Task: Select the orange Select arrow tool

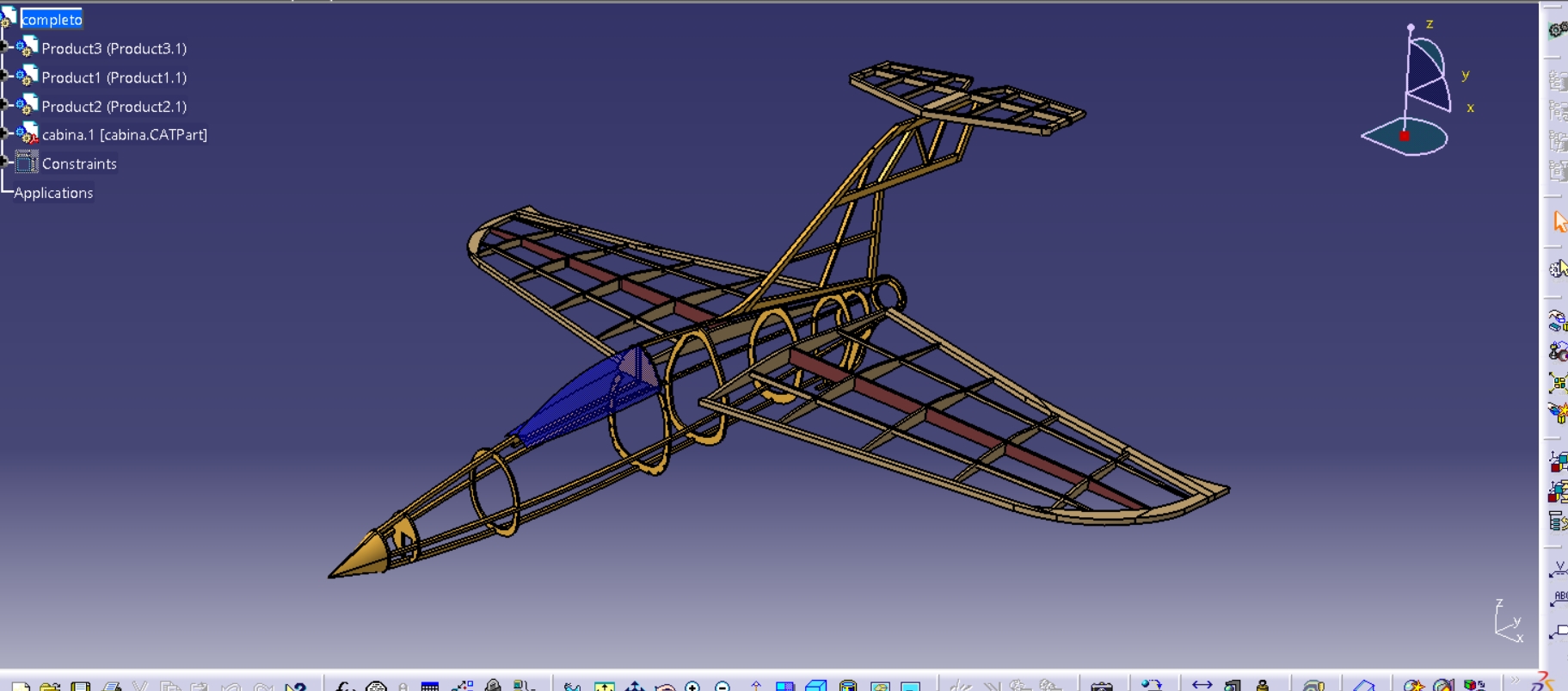Action: 1559,222
